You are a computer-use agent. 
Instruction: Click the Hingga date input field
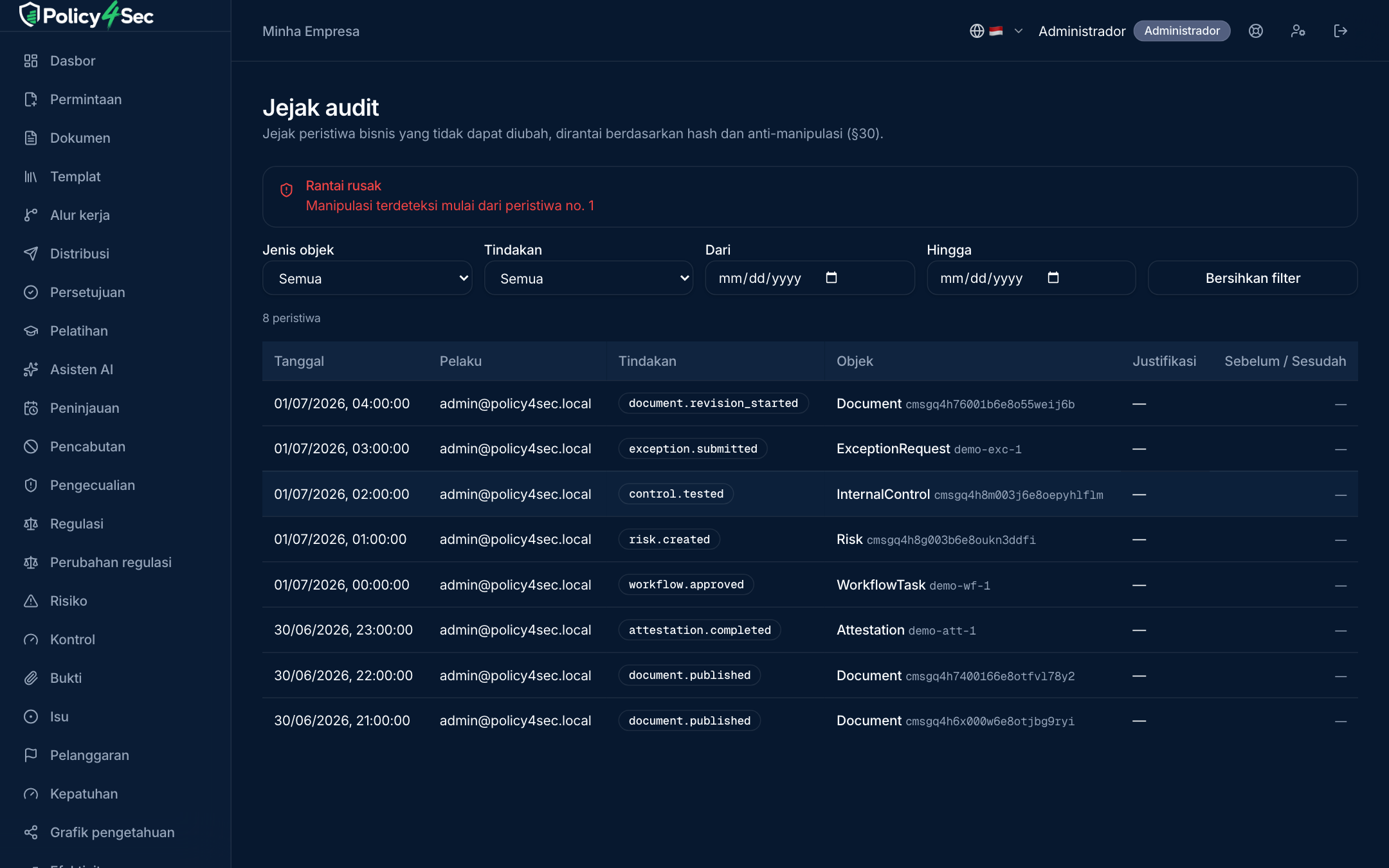1031,278
